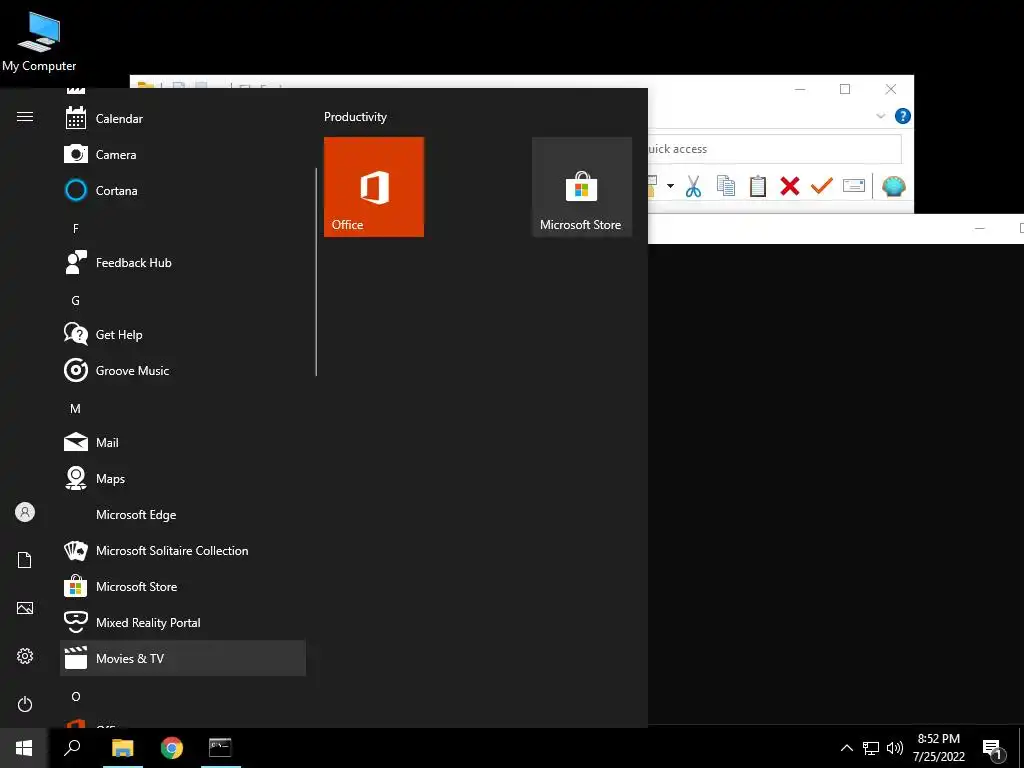Click the Start menu app list scrollbar
The width and height of the screenshot is (1024, 768).
click(316, 272)
